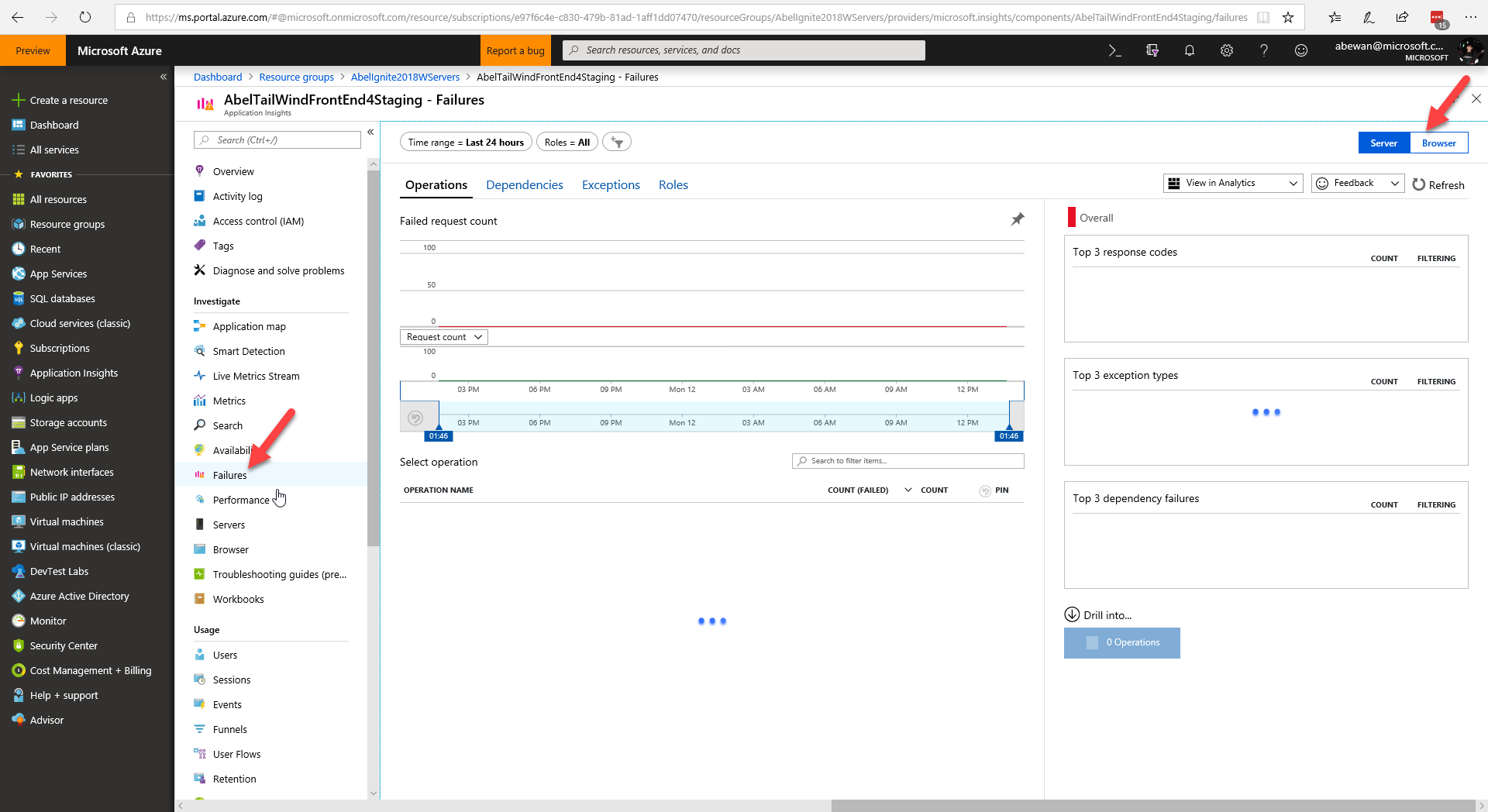Click Search resources, services, and docs box

[744, 50]
